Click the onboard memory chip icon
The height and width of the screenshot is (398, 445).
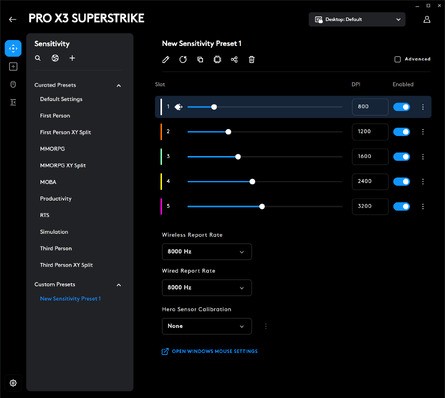coord(217,60)
